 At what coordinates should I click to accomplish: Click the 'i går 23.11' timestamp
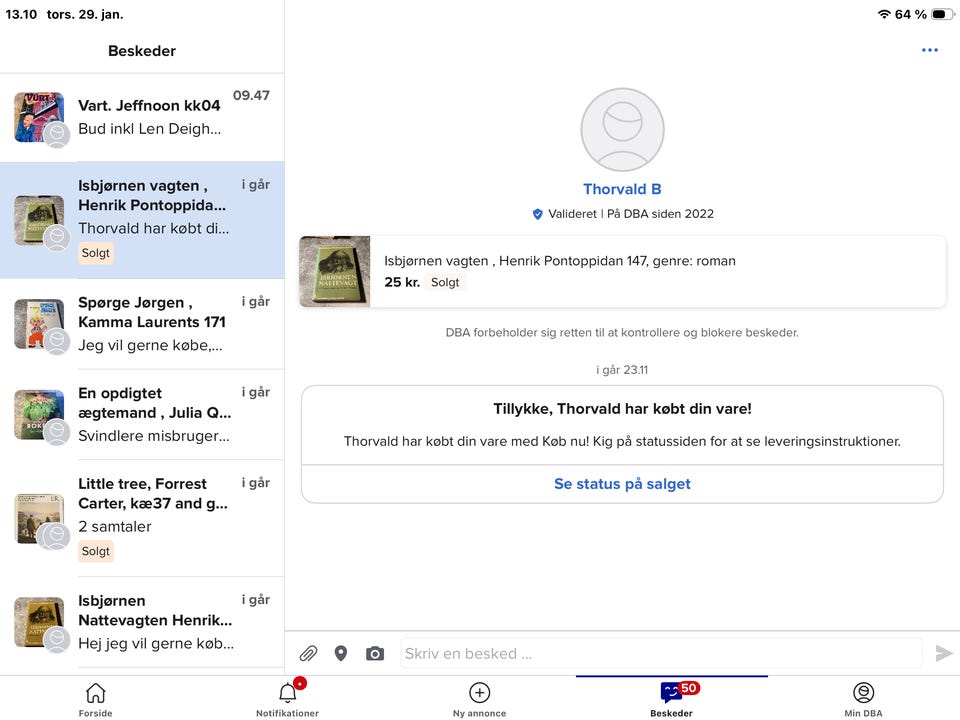(622, 370)
